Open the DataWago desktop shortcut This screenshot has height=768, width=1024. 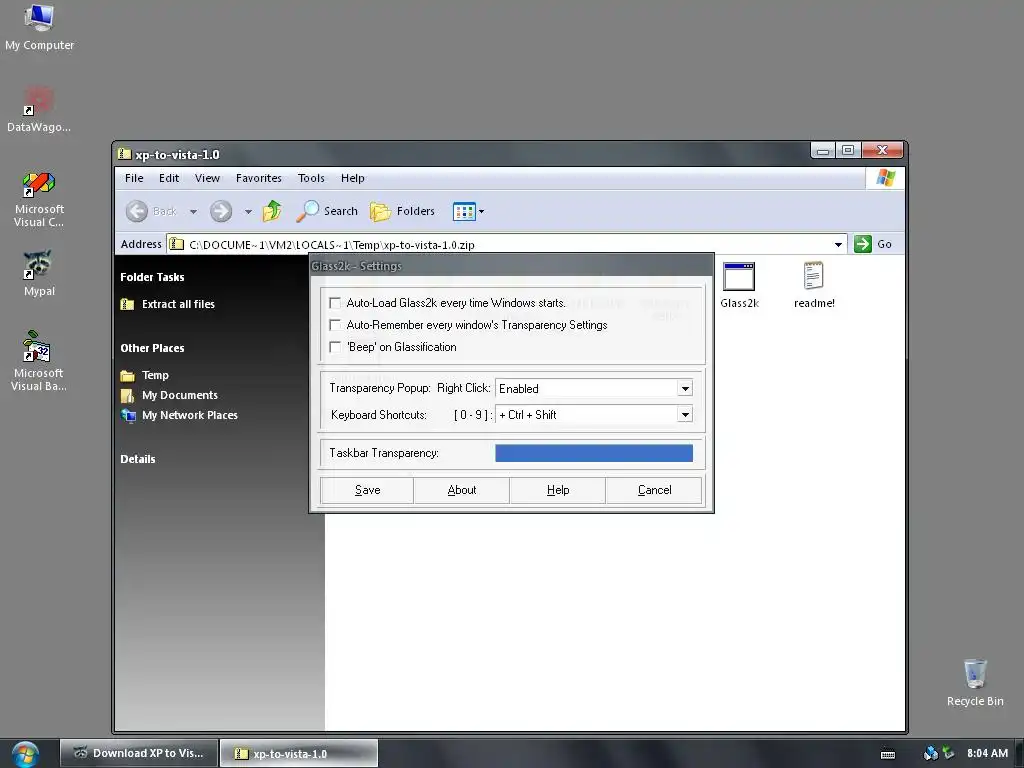click(x=39, y=108)
